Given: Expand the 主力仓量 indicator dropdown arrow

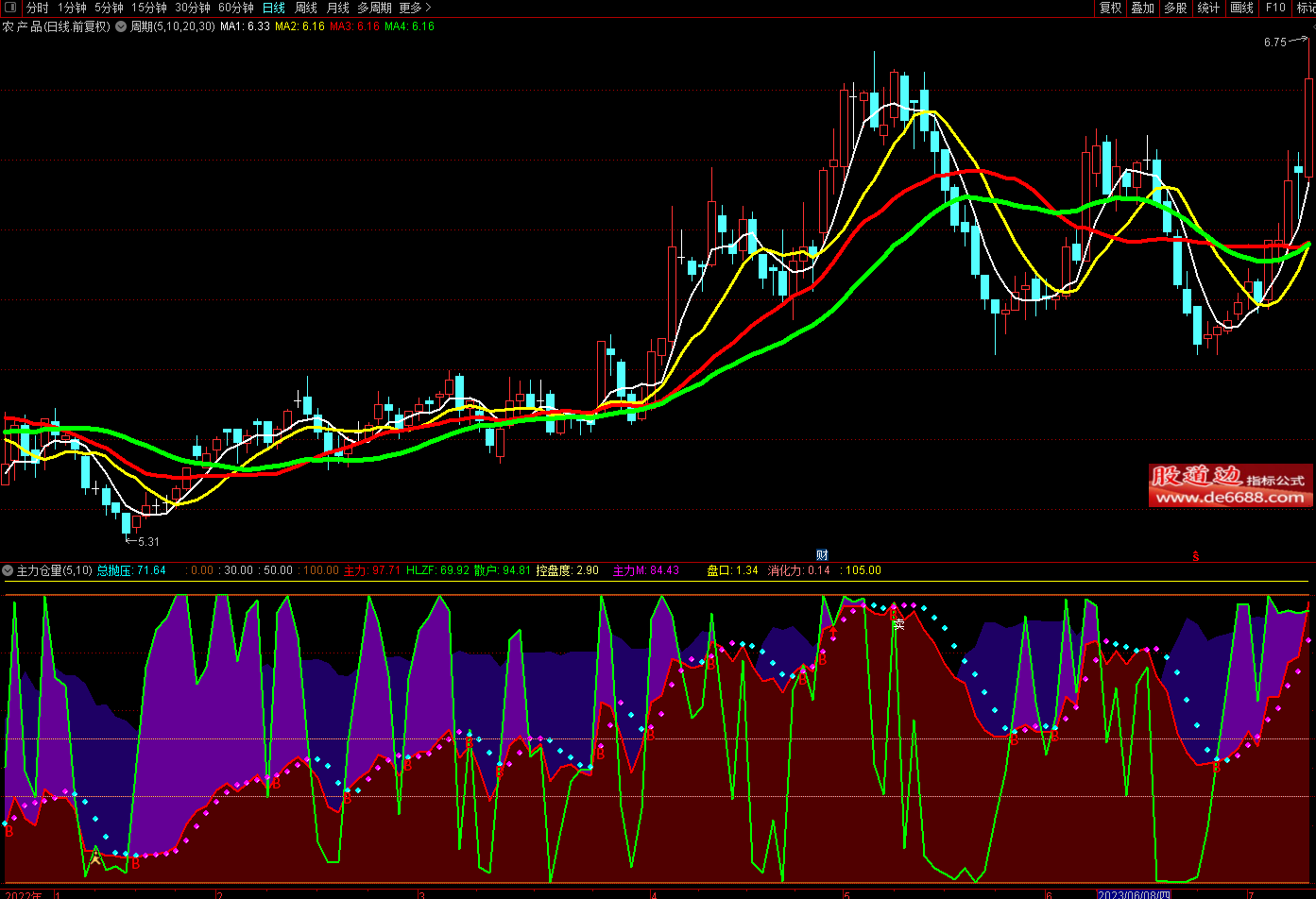Looking at the screenshot, I should [x=9, y=570].
